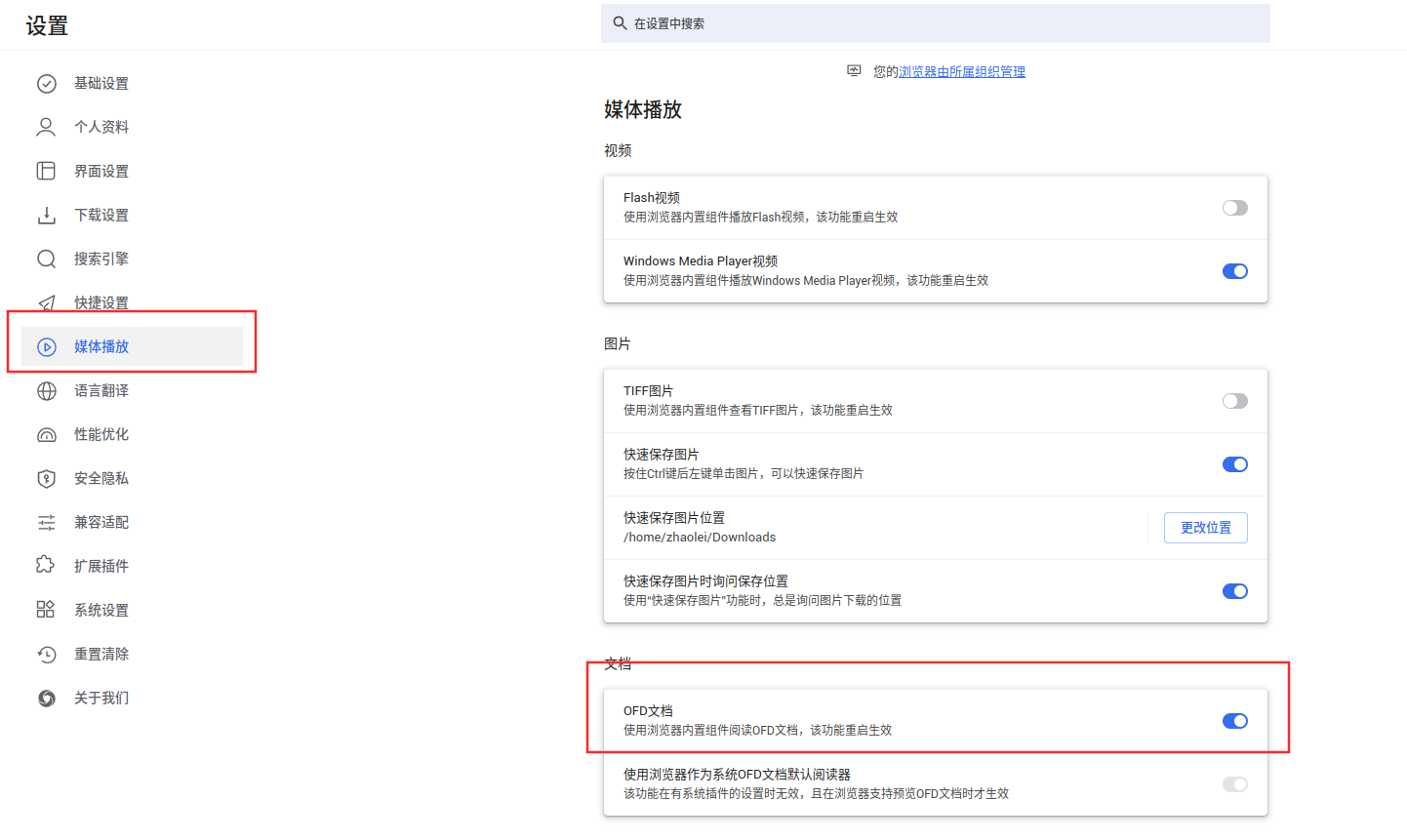
Task: Click the 安全隐私 shield icon
Action: click(46, 478)
